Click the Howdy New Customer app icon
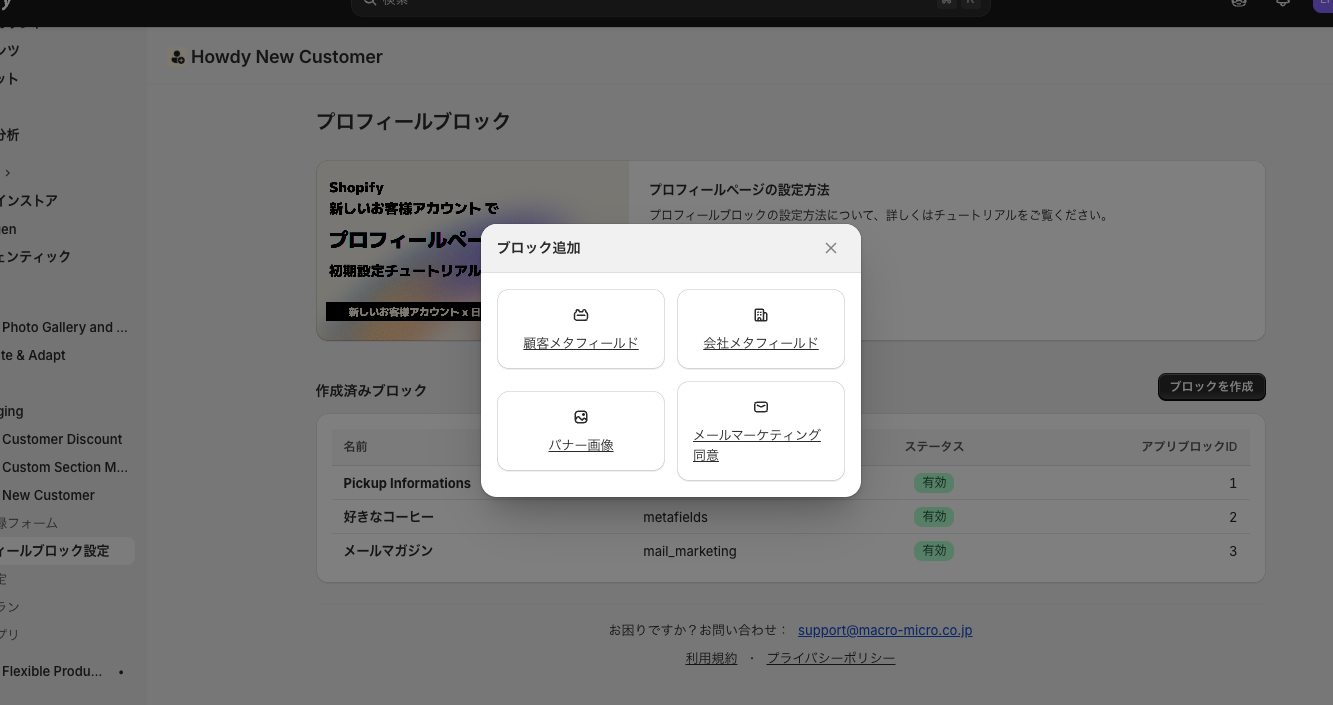This screenshot has height=705, width=1333. 177,57
